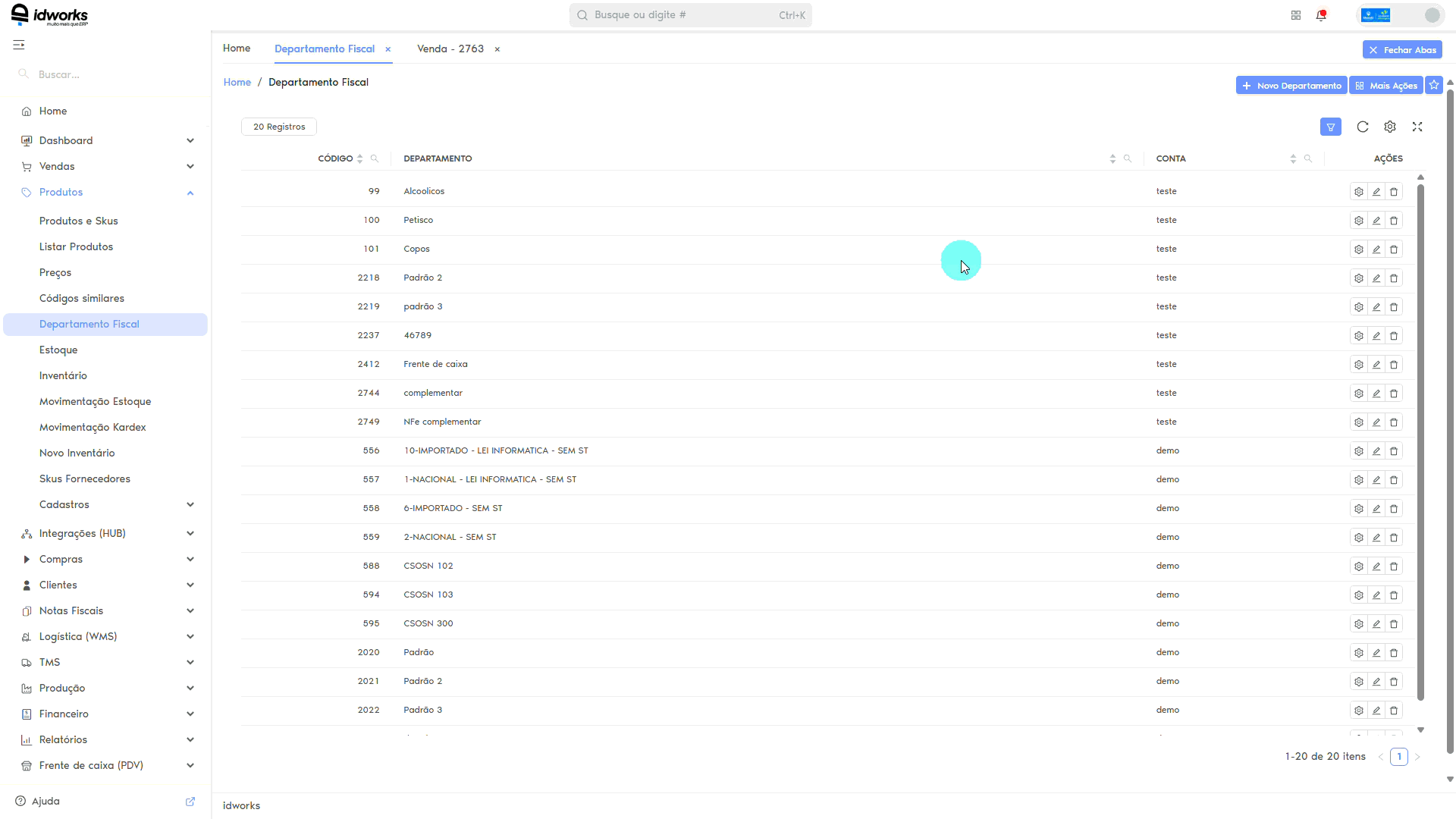Click the 1-20 de 20 itens text
1456x819 pixels.
[x=1326, y=757]
